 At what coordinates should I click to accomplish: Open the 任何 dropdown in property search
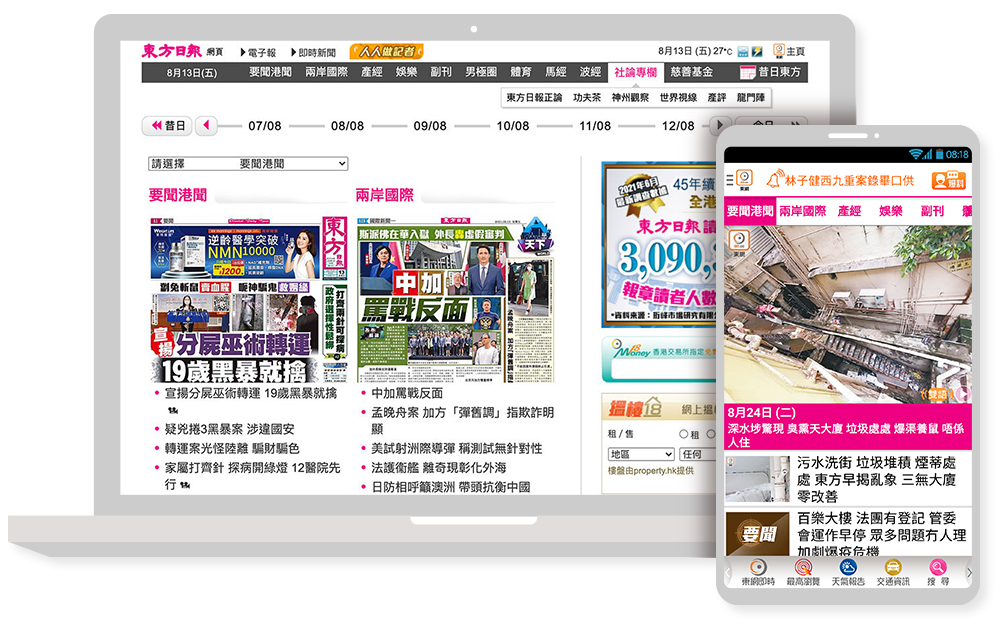point(697,454)
